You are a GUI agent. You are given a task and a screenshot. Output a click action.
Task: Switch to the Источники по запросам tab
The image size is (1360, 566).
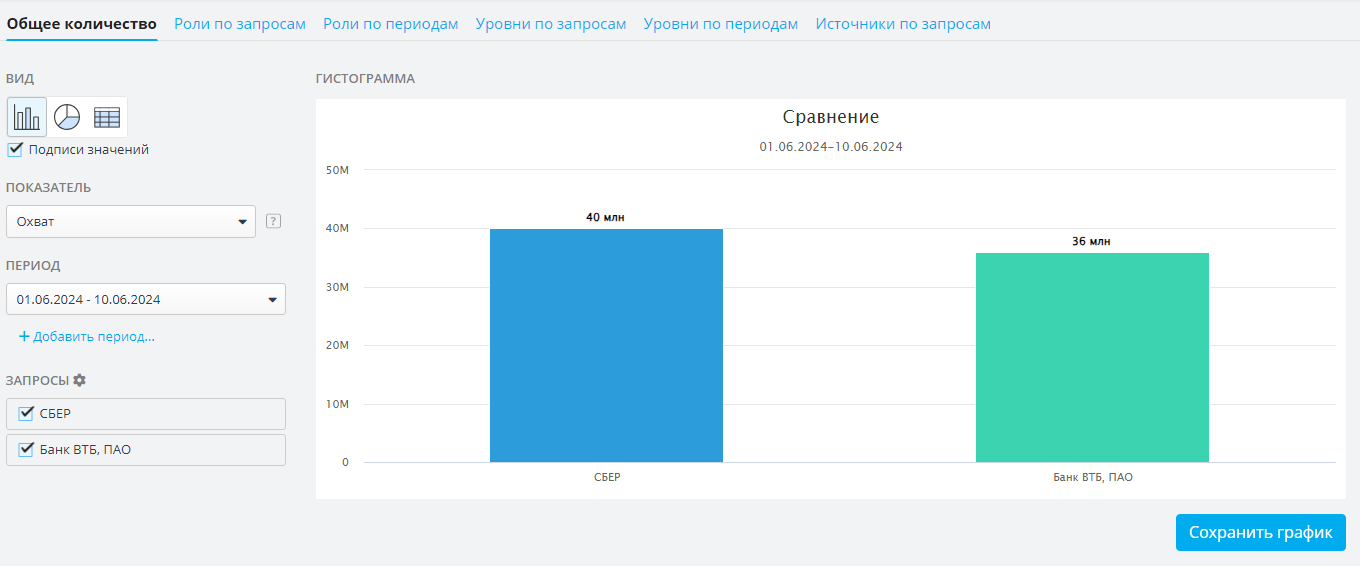pos(903,23)
